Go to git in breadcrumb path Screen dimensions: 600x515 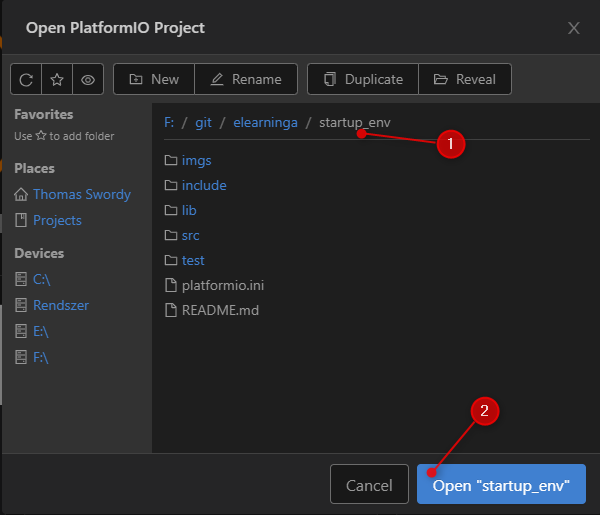click(x=203, y=122)
